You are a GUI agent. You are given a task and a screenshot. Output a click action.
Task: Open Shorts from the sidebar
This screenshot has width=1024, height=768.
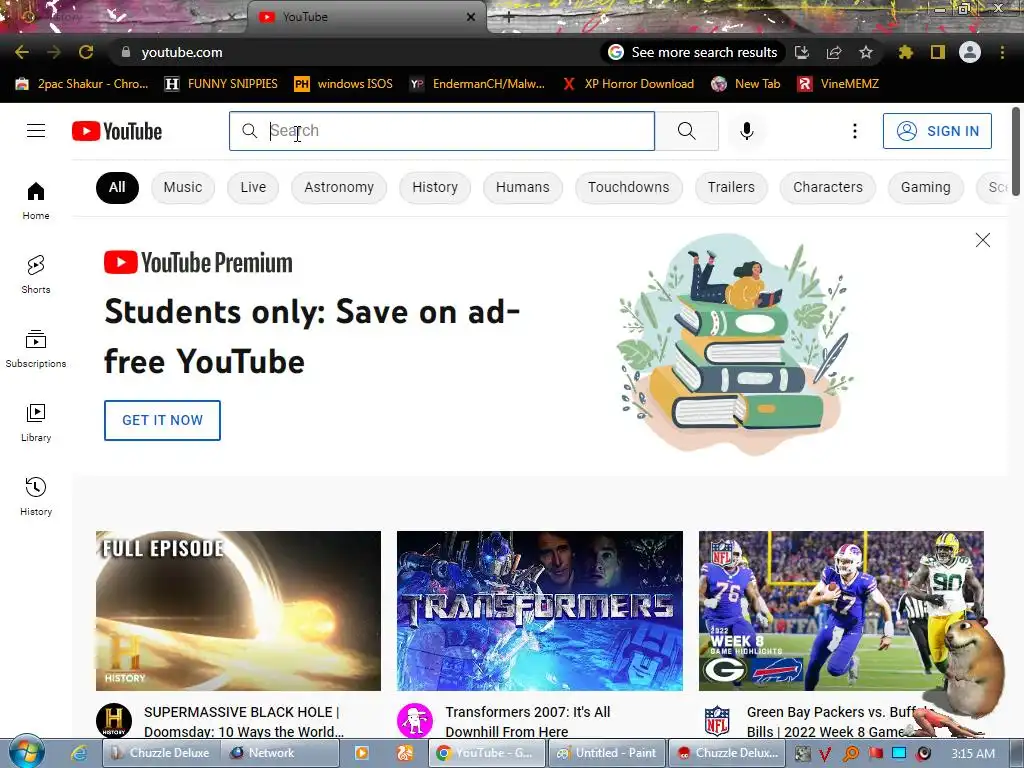[x=36, y=274]
